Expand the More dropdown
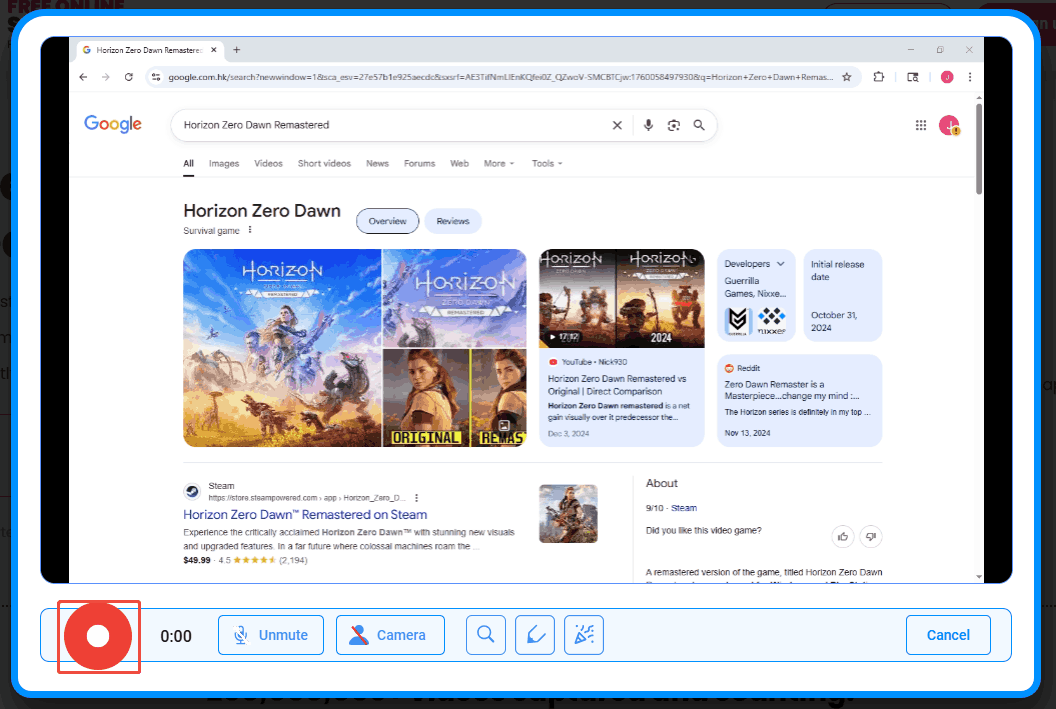The height and width of the screenshot is (709, 1056). [499, 164]
